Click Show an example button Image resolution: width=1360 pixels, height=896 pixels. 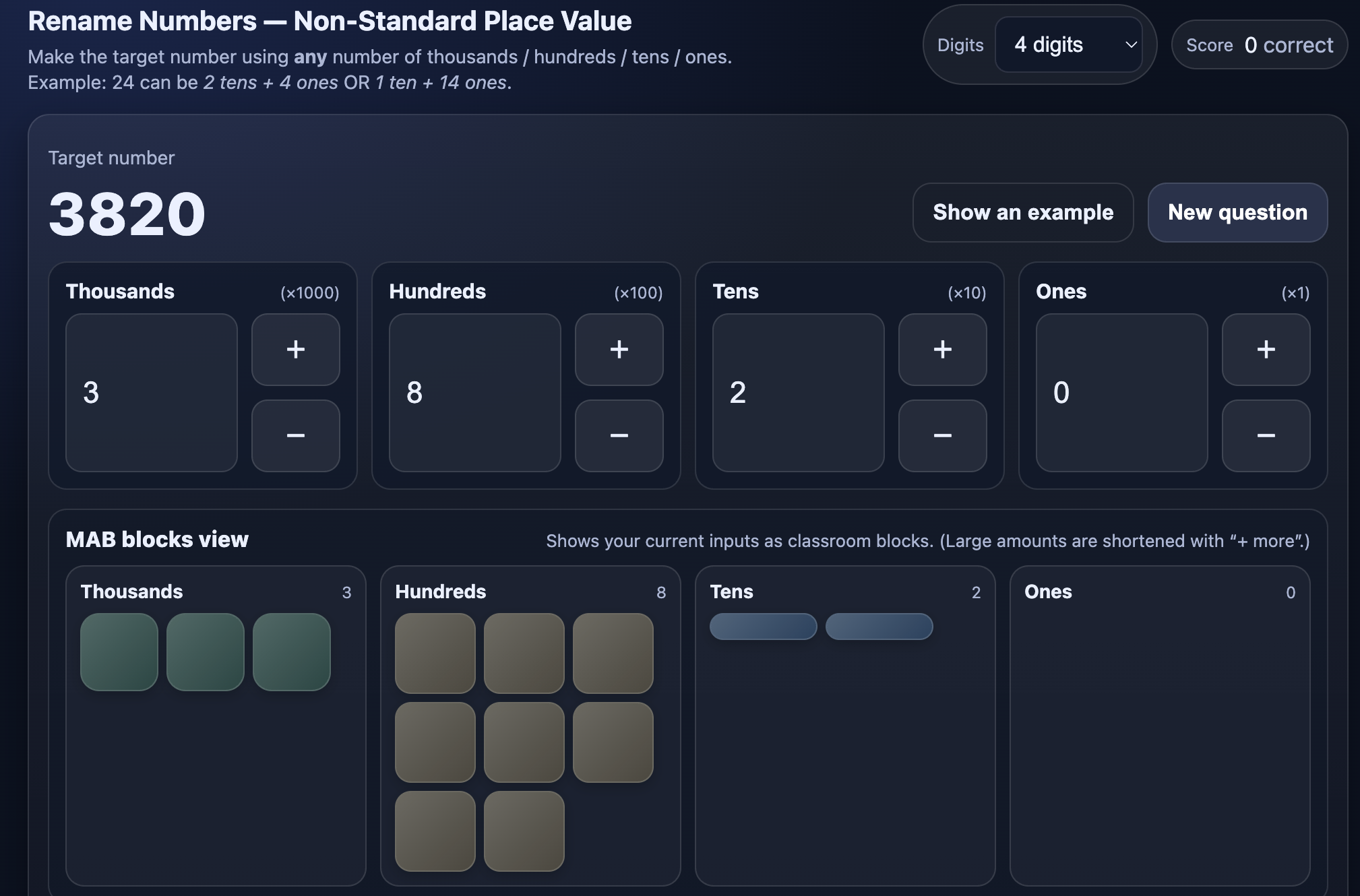click(x=1022, y=212)
